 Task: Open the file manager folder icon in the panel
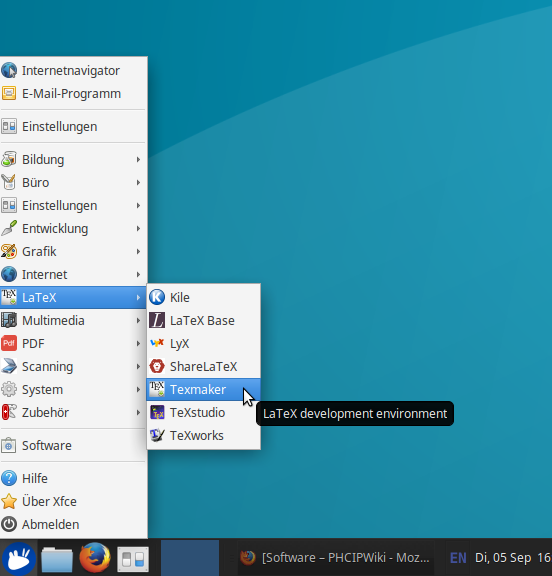point(57,558)
